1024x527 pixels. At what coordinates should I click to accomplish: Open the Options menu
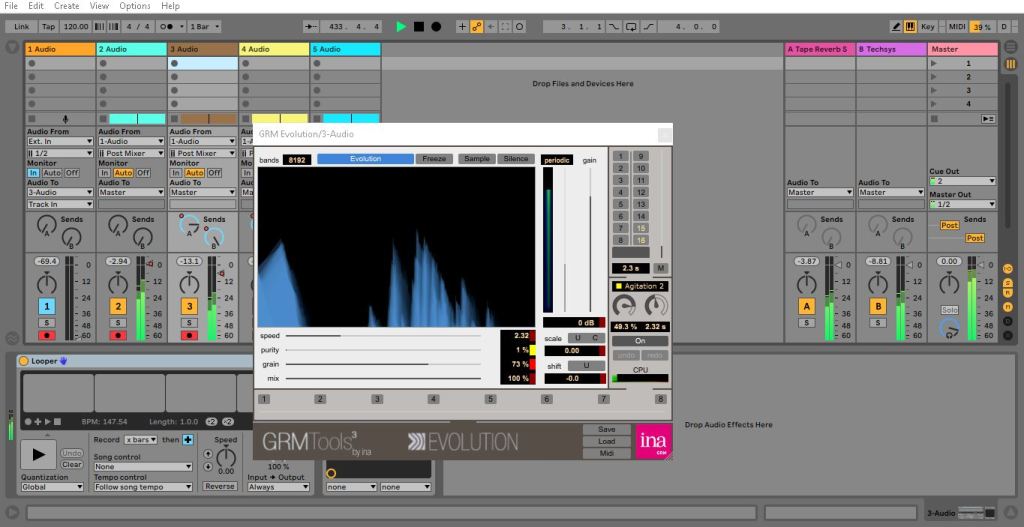click(135, 6)
